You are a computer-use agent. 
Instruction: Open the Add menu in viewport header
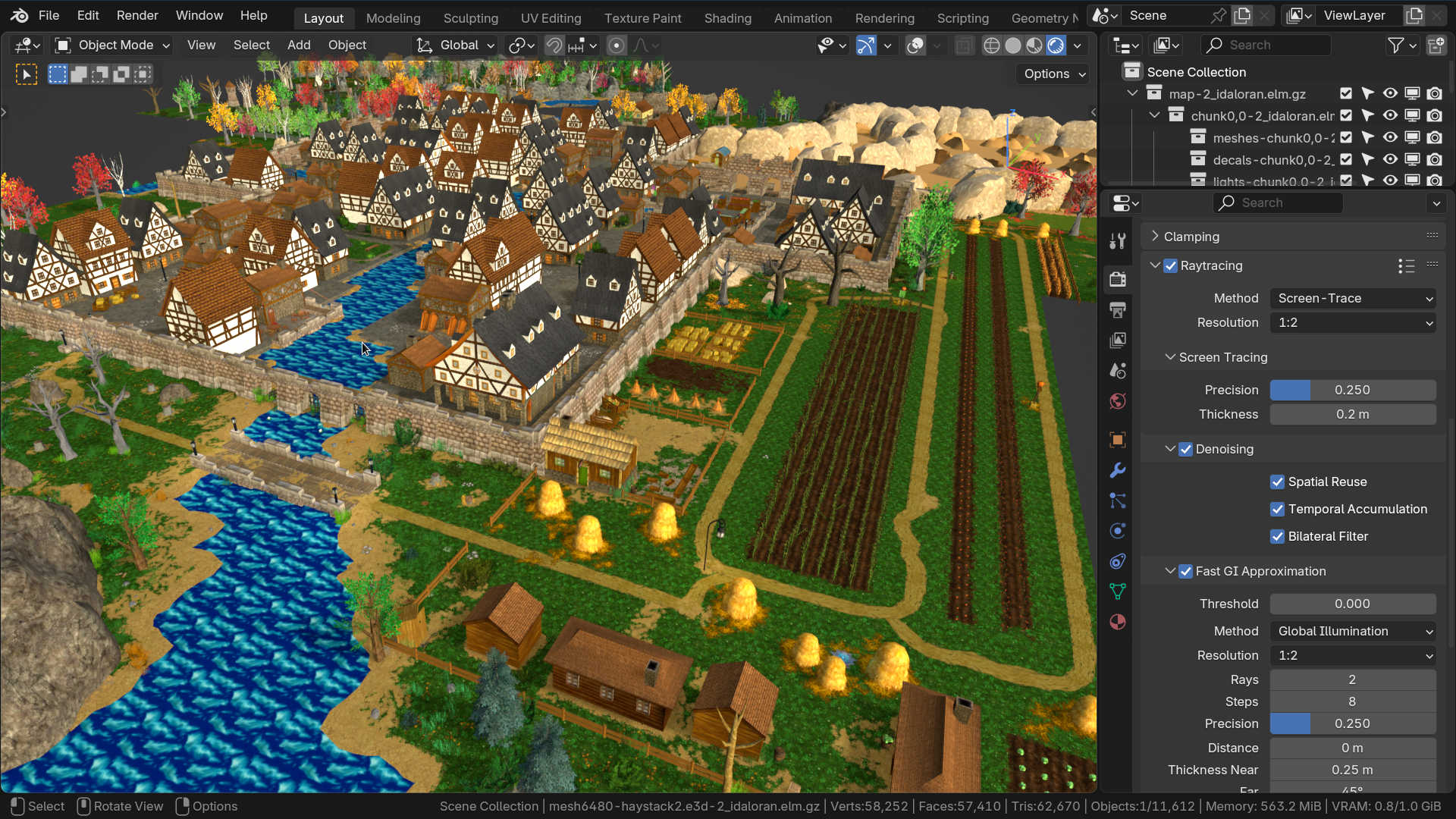(299, 45)
